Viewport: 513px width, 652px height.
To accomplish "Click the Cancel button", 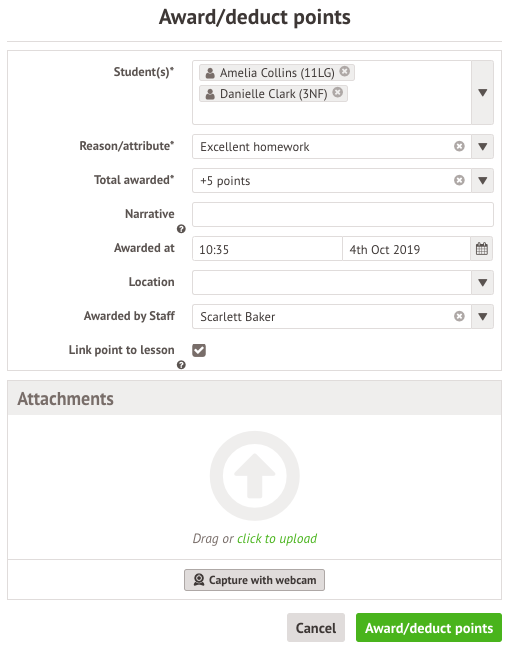I will (x=316, y=627).
